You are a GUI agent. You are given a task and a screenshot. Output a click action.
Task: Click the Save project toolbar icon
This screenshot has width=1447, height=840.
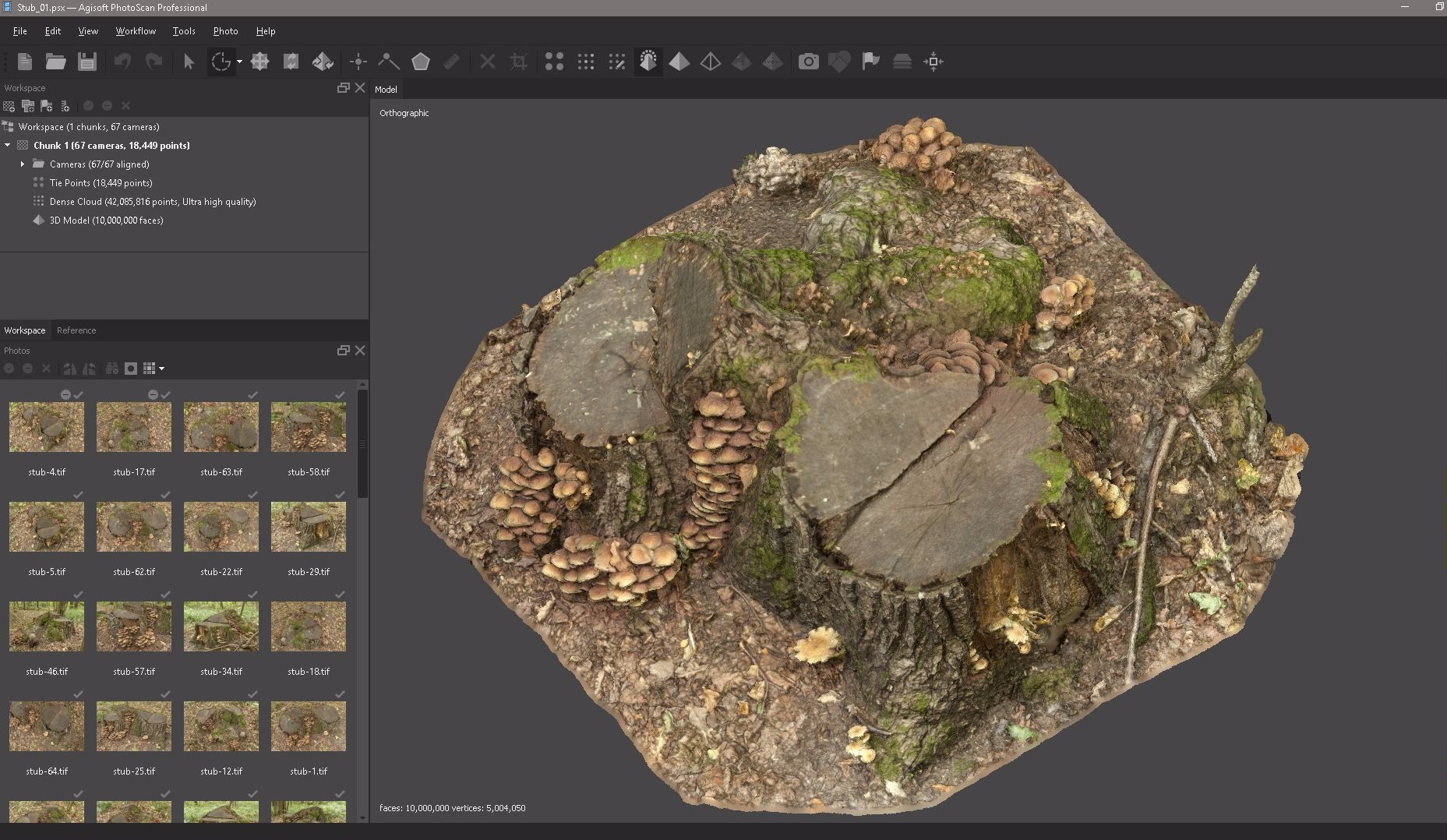pyautogui.click(x=86, y=62)
